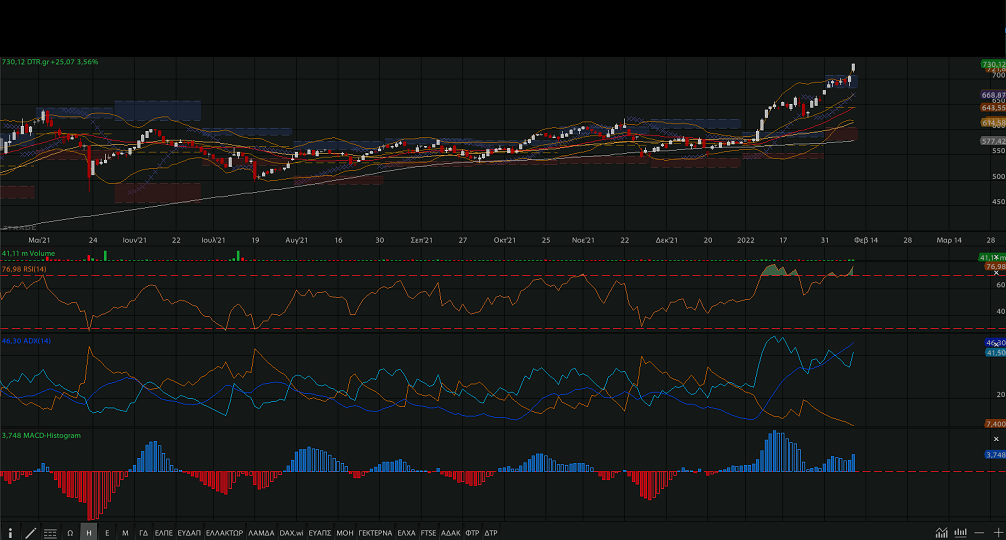The height and width of the screenshot is (540, 1006).
Task: Click the crosshair icon at bottom right
Action: pyautogui.click(x=960, y=533)
